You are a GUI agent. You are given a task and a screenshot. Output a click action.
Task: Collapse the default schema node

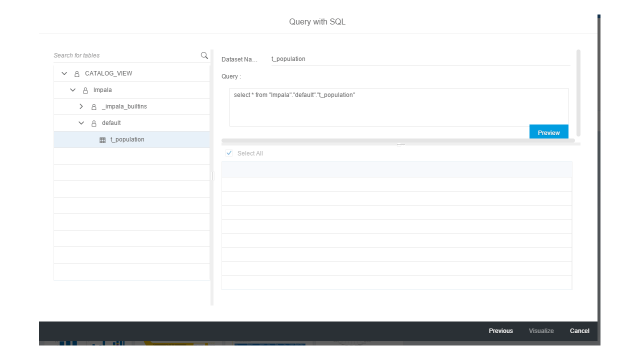pyautogui.click(x=81, y=123)
